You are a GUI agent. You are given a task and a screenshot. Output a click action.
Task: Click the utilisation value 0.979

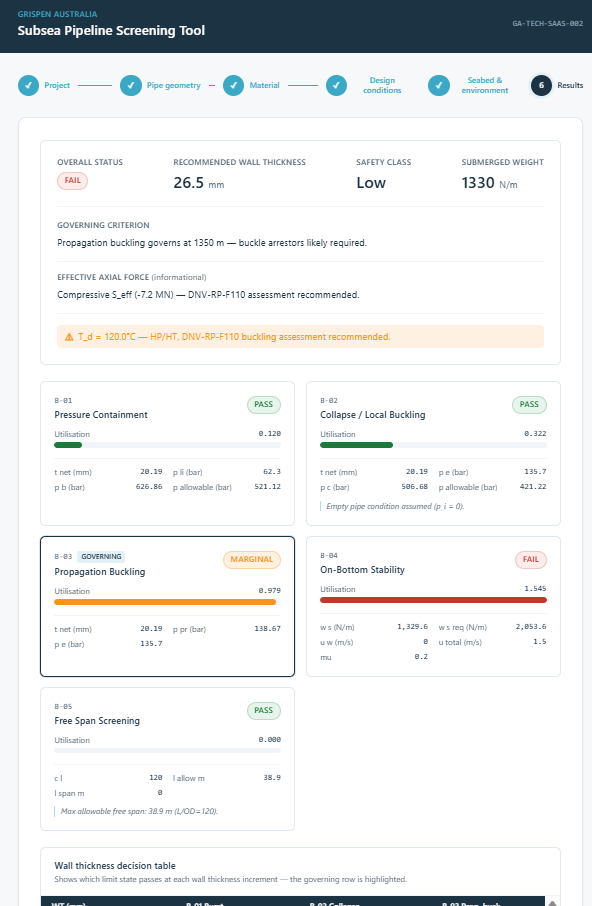(270, 591)
